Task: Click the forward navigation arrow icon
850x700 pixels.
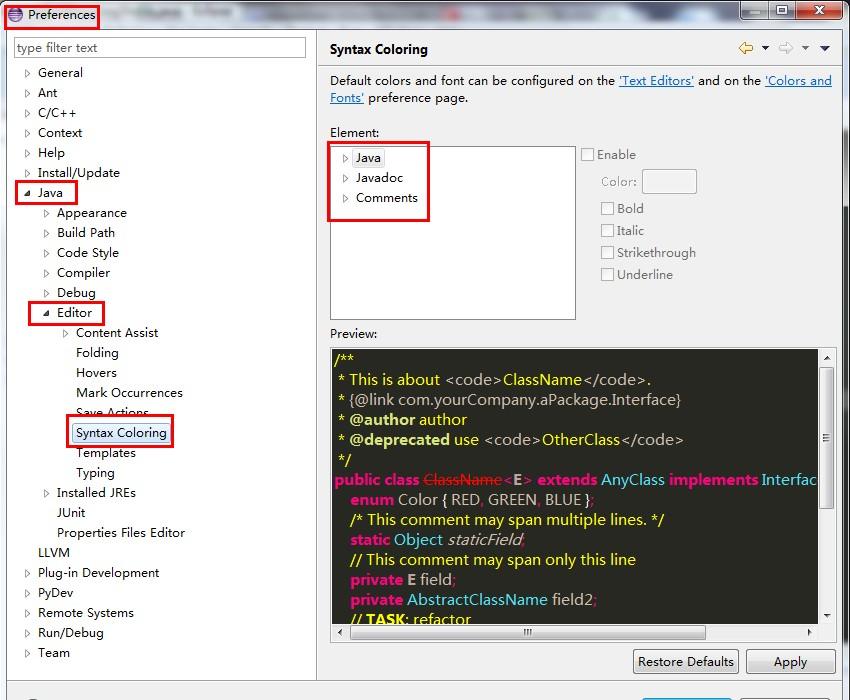Action: point(786,48)
